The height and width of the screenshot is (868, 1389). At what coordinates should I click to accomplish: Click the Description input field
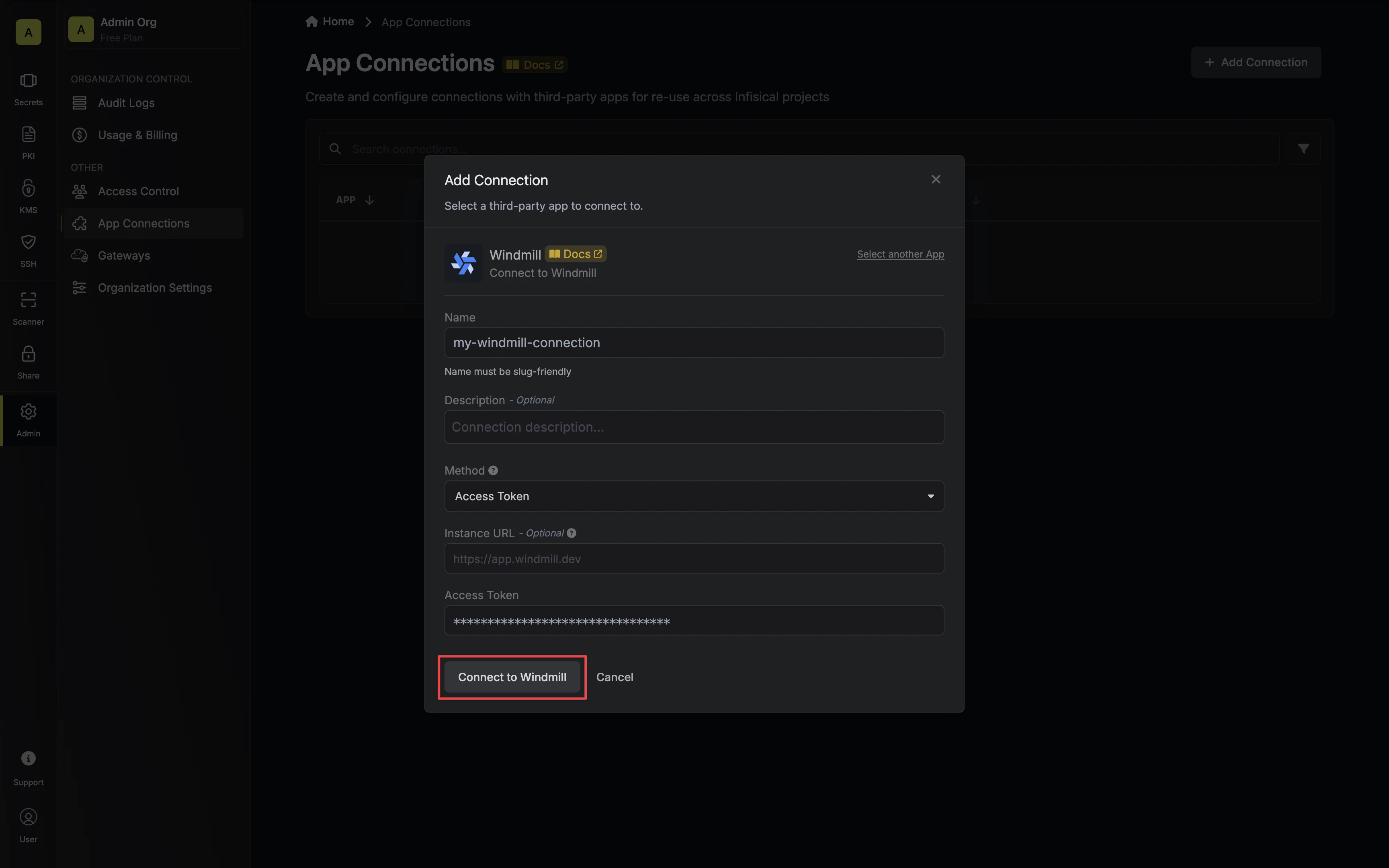(x=694, y=426)
